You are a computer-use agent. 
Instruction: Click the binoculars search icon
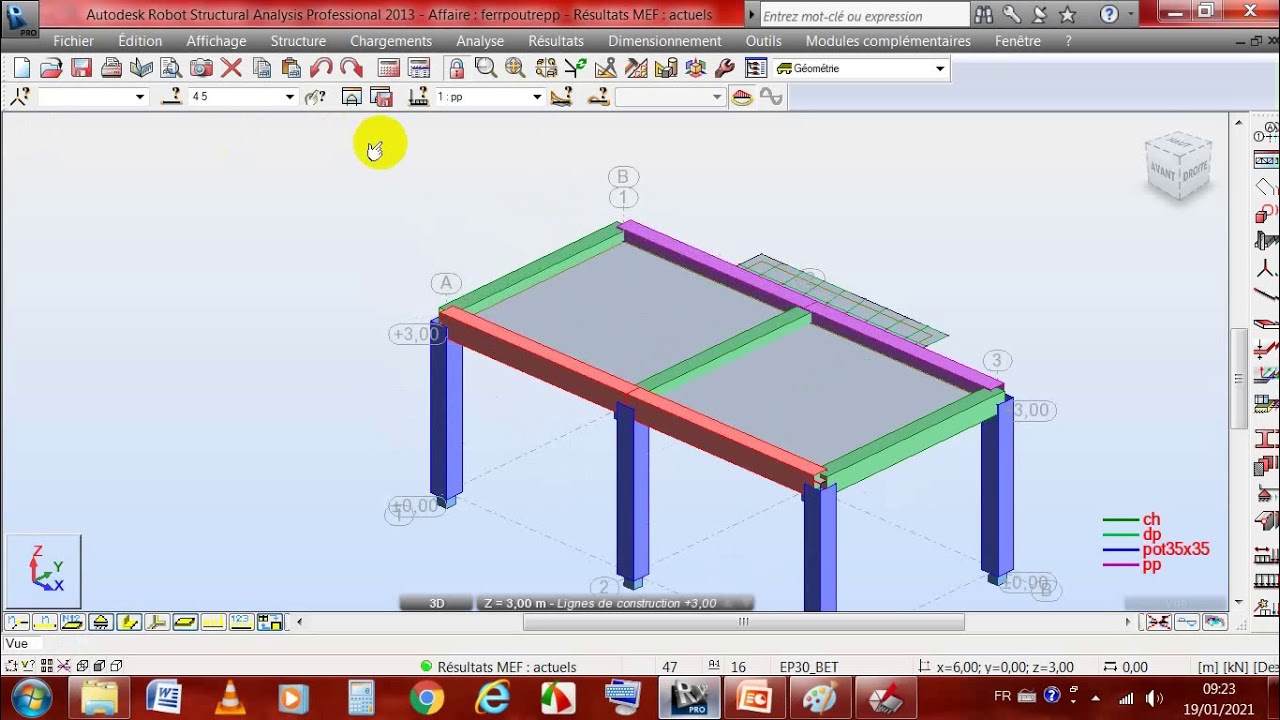tap(984, 15)
